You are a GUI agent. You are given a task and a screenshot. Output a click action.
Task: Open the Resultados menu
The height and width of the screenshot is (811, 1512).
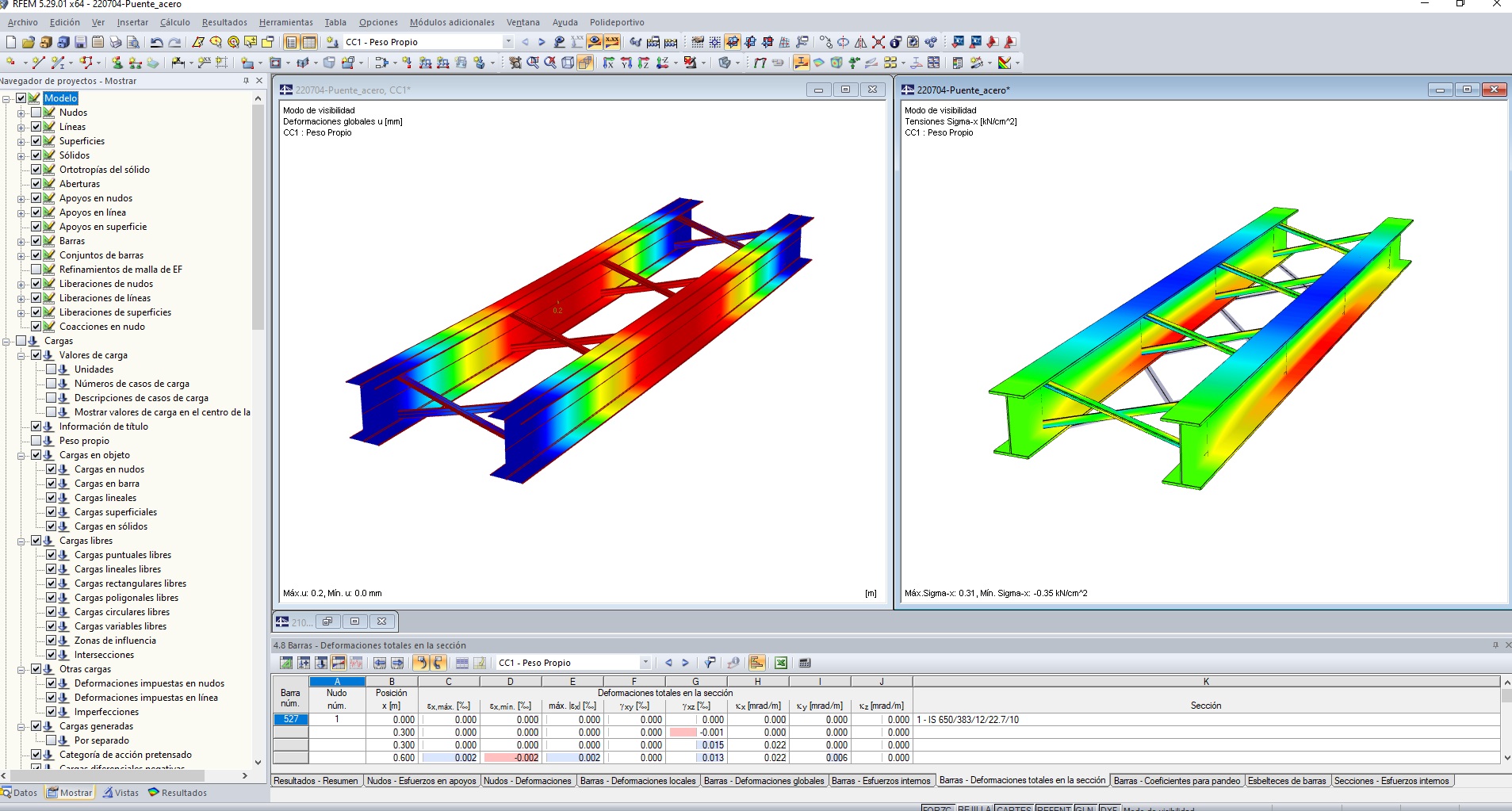pos(224,22)
